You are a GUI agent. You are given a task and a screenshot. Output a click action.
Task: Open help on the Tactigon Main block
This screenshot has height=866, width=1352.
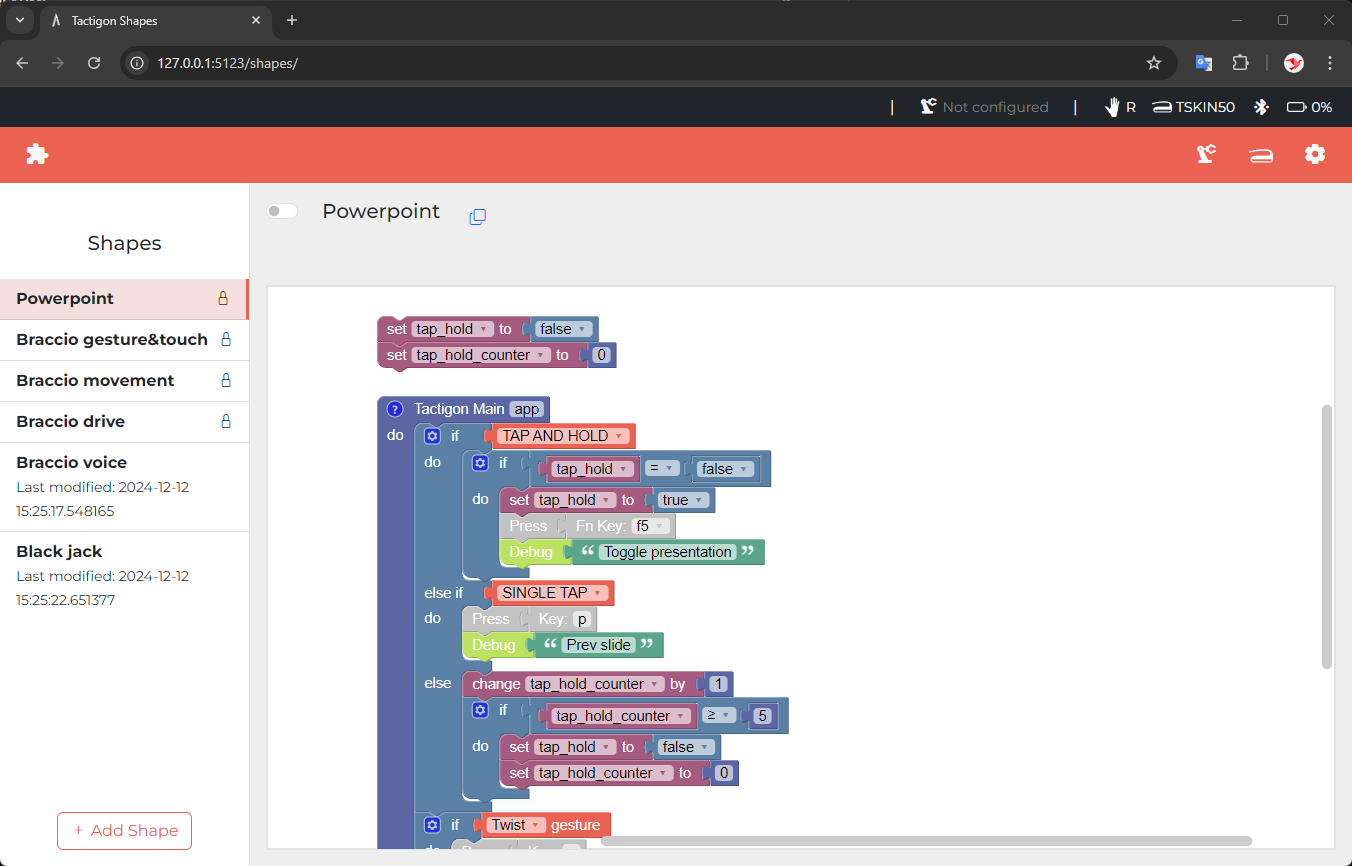(395, 409)
